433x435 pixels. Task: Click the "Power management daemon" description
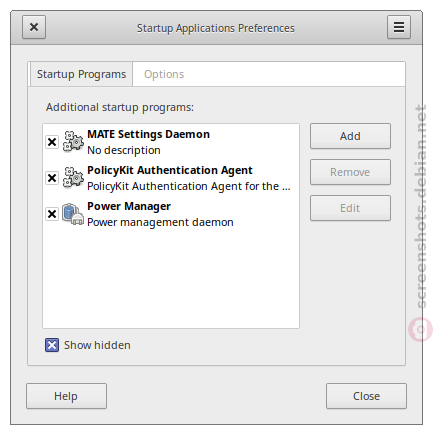(x=160, y=222)
